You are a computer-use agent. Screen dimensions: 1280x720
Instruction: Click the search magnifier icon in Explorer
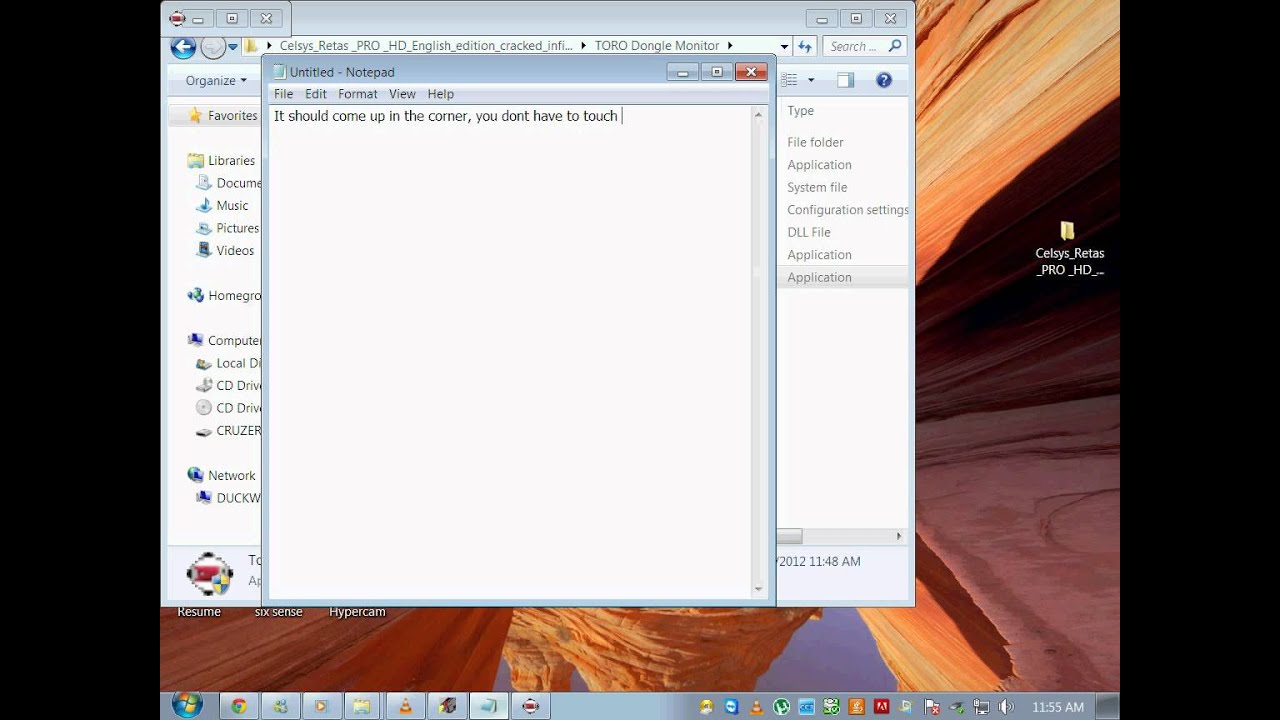tap(895, 46)
